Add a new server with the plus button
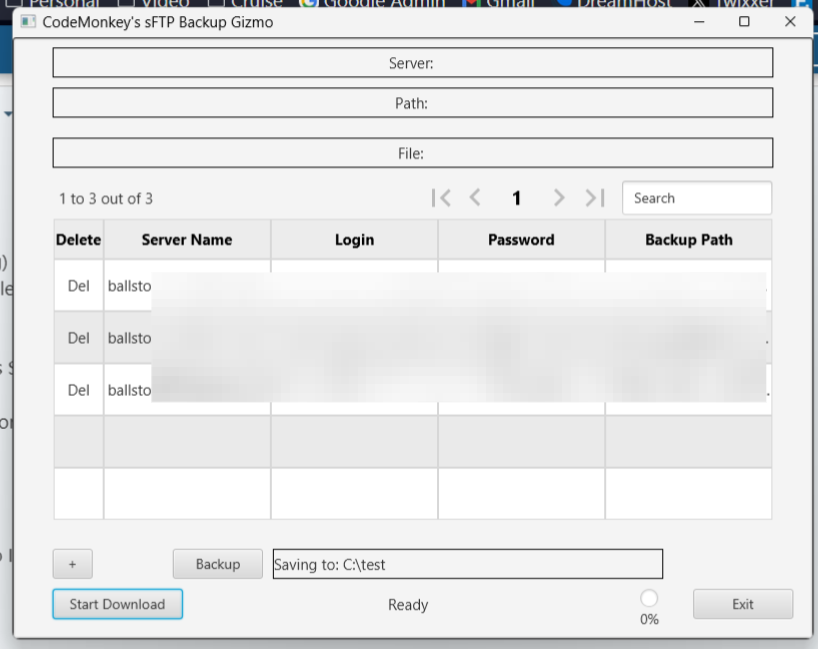The width and height of the screenshot is (818, 649). [73, 564]
